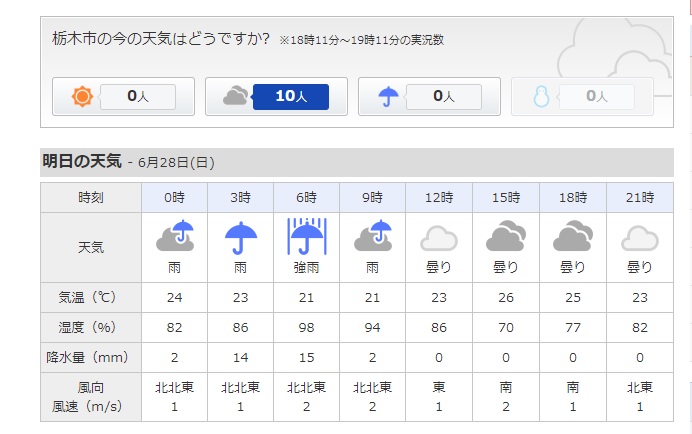This screenshot has height=434, width=692.
Task: Click the 栃木市の今の天気はどうですか? heading
Action: tap(161, 39)
